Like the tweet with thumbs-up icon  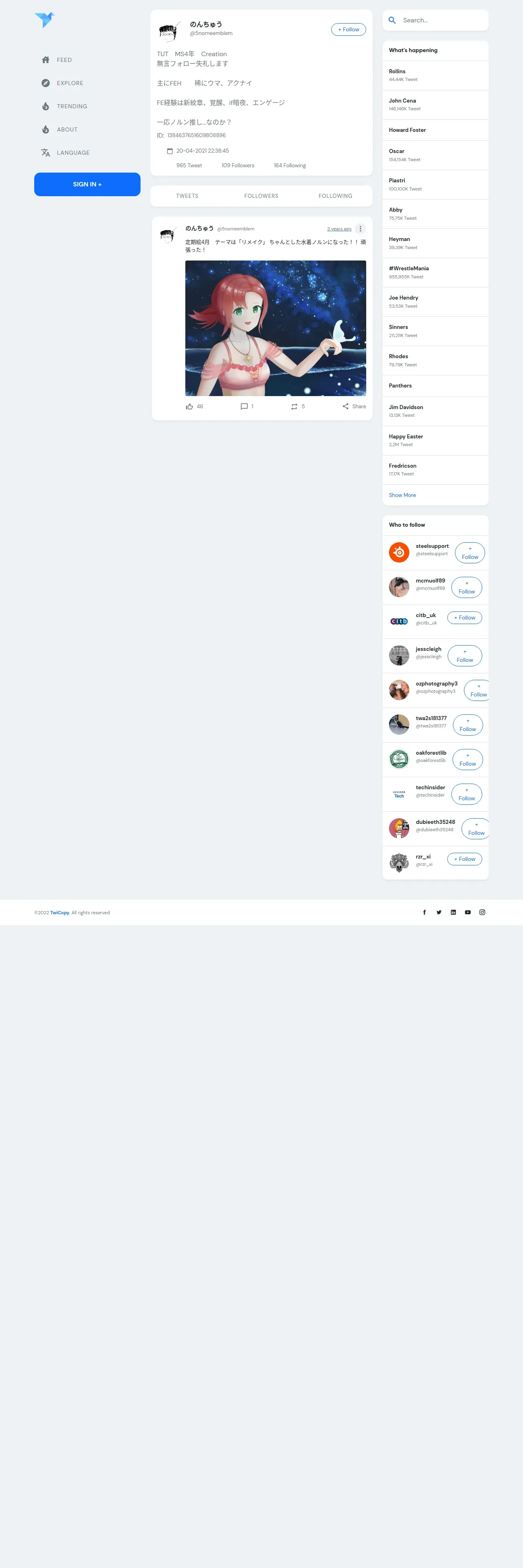tap(189, 407)
